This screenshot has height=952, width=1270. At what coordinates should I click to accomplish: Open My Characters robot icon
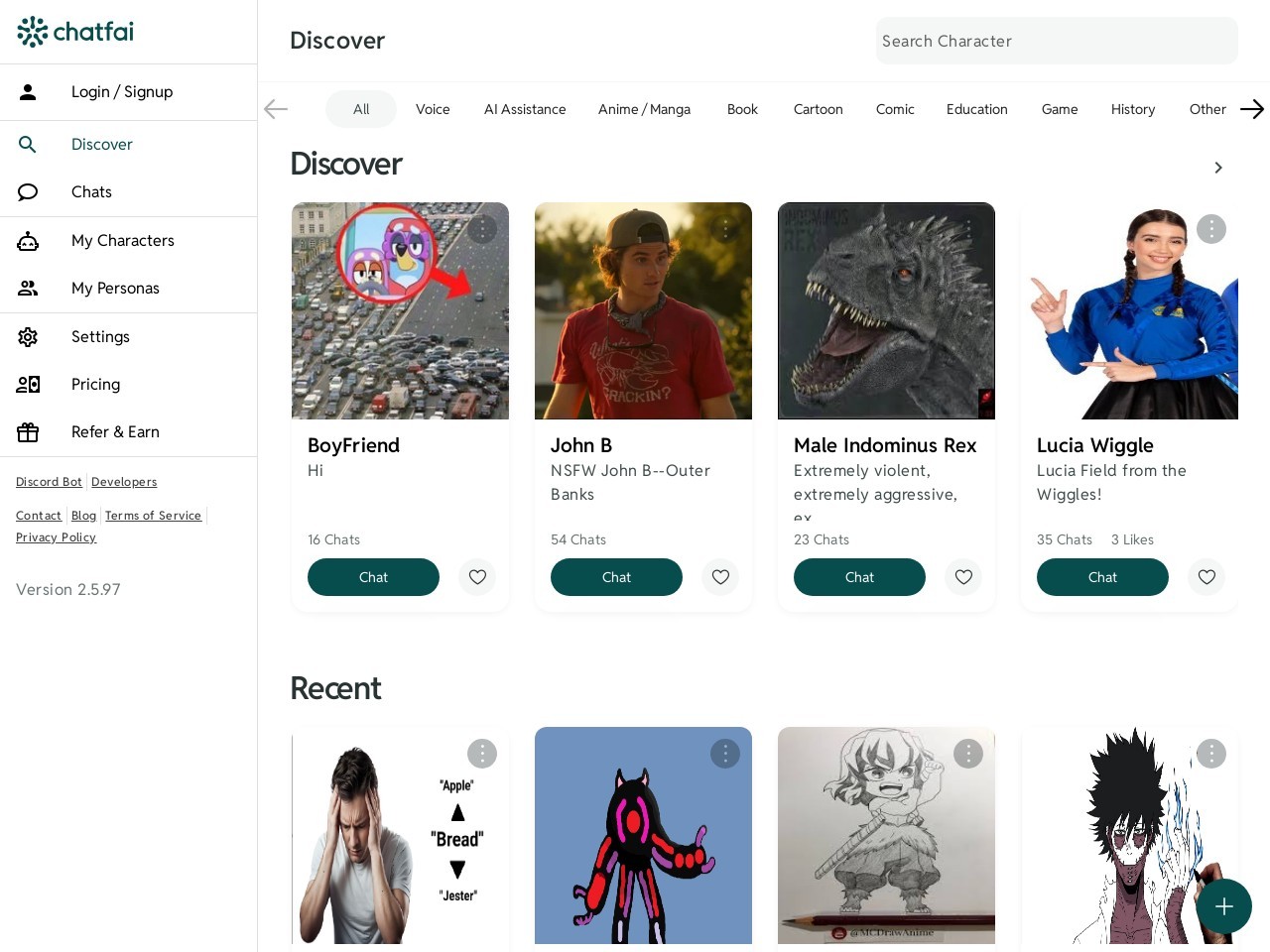[x=28, y=241]
